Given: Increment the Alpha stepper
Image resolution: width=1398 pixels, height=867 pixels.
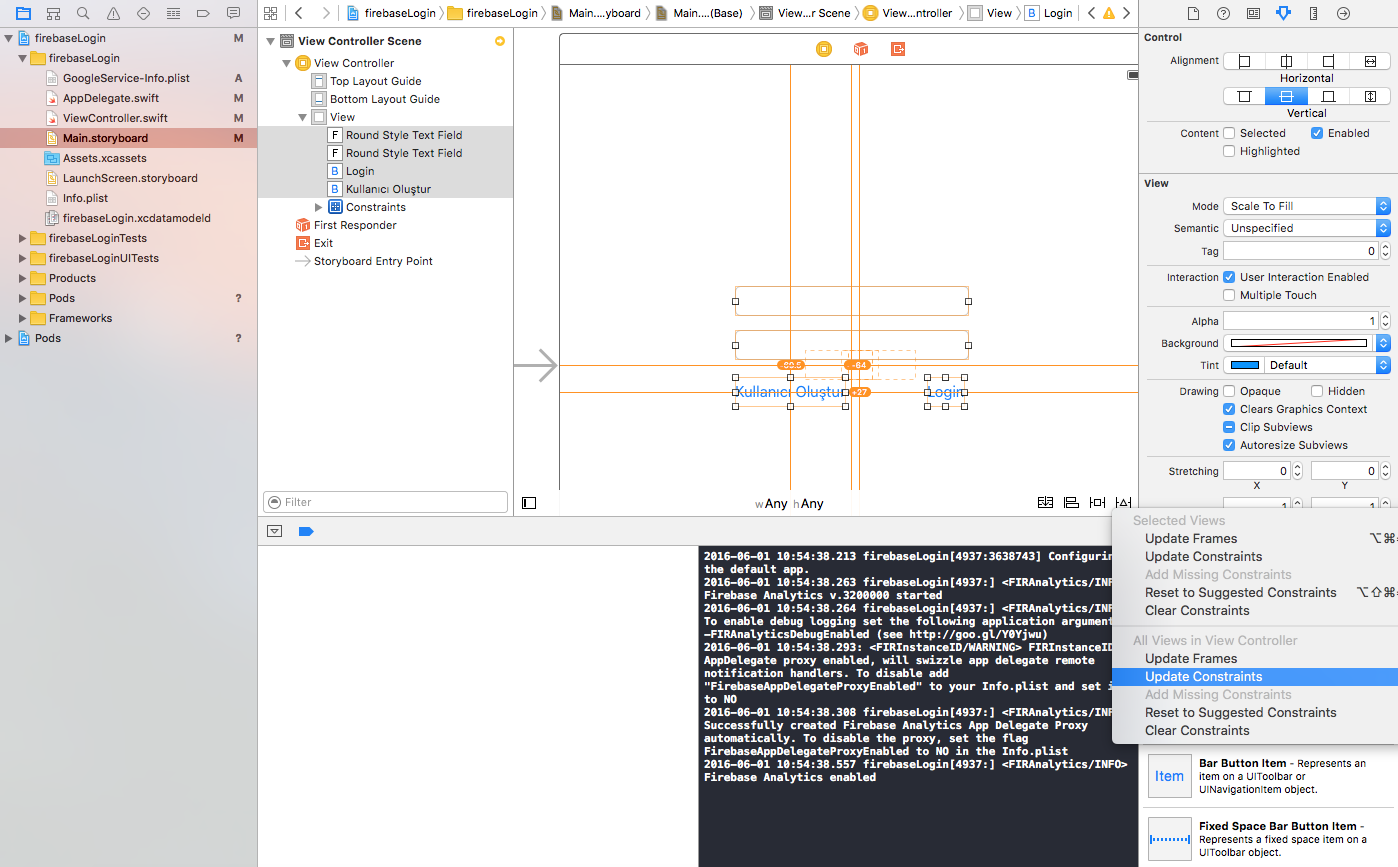Looking at the screenshot, I should [1386, 317].
